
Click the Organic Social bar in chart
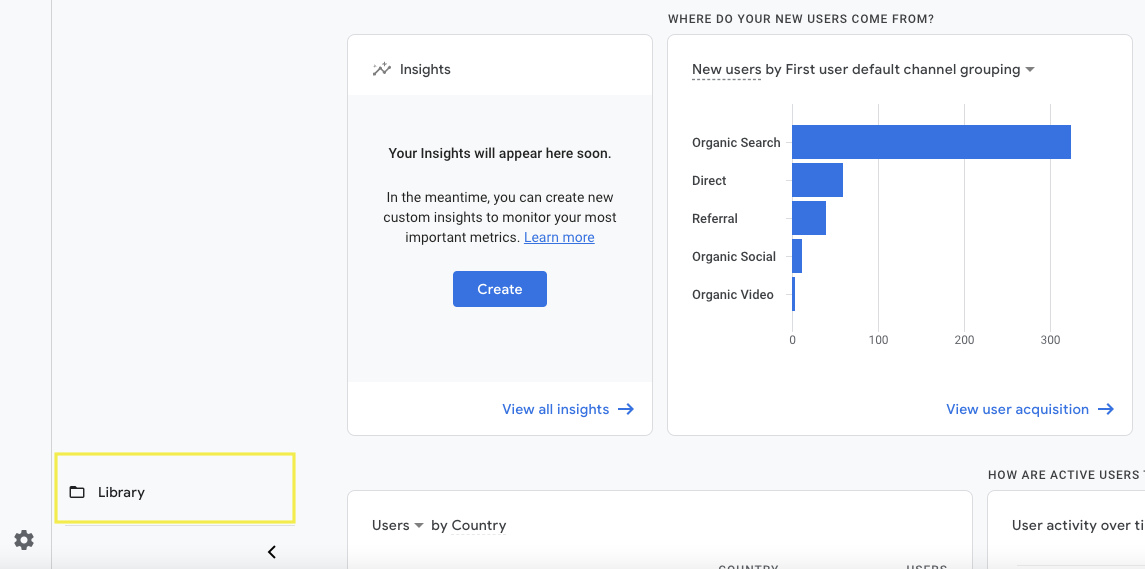tap(797, 256)
